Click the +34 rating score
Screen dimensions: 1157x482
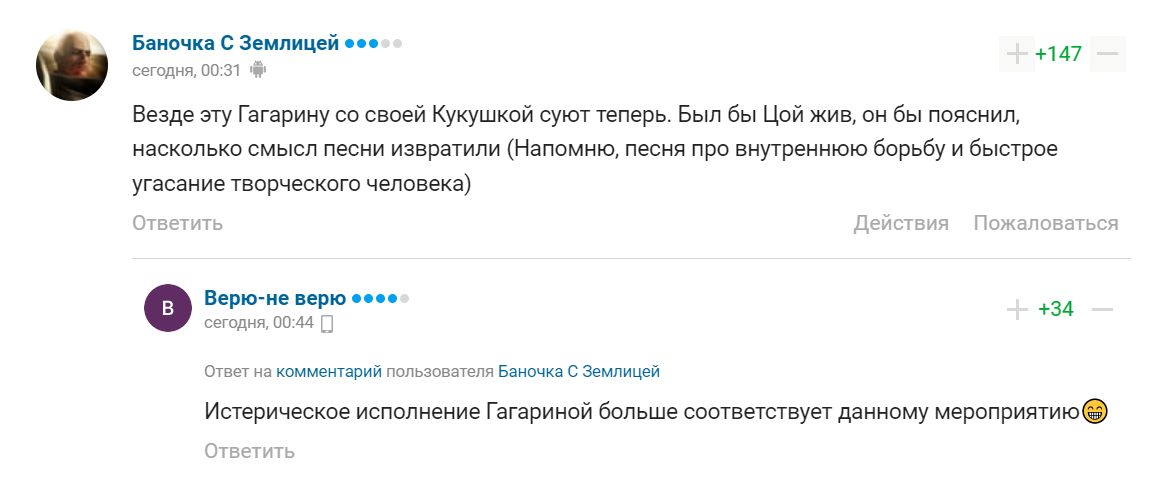(1056, 310)
